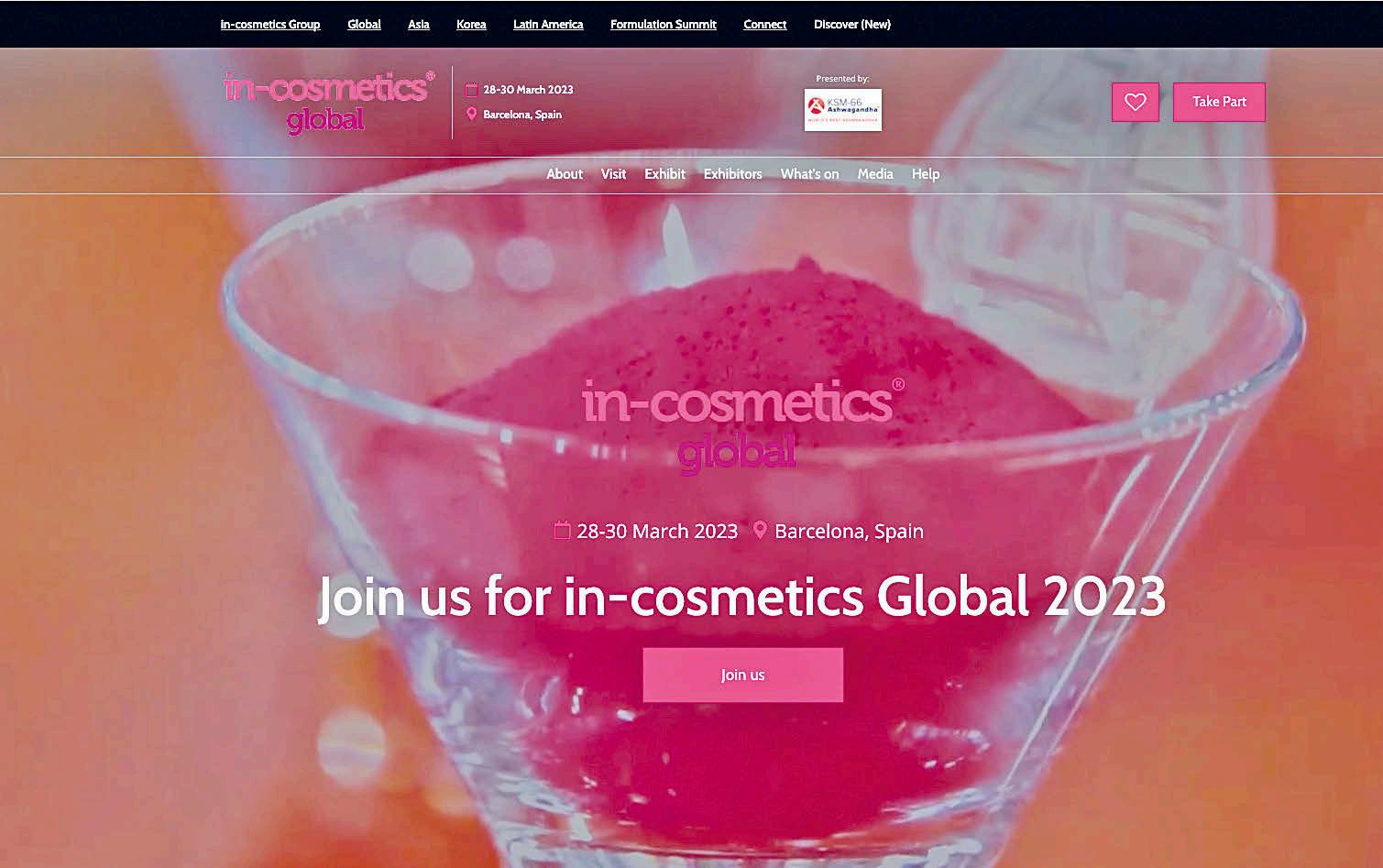Click the large centered in-cosmetics global logo
The width and height of the screenshot is (1383, 868).
point(742,424)
